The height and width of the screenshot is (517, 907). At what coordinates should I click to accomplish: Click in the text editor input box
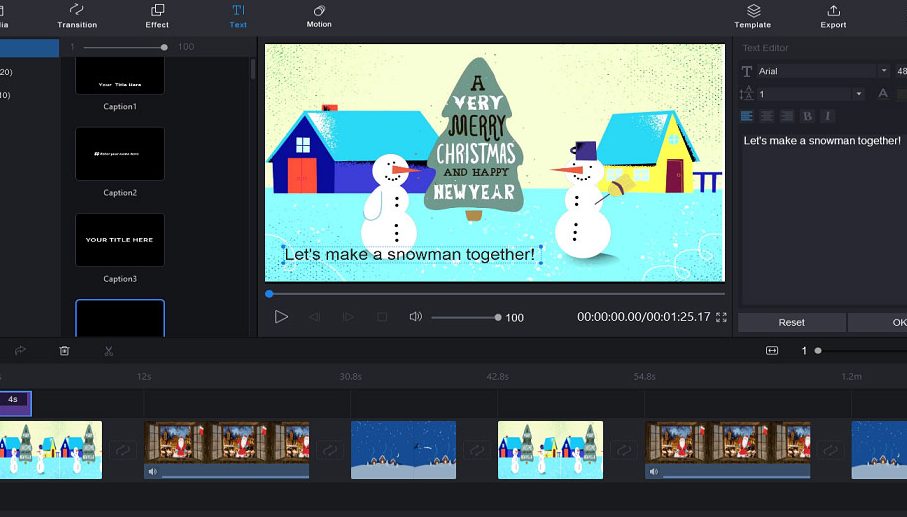[824, 217]
